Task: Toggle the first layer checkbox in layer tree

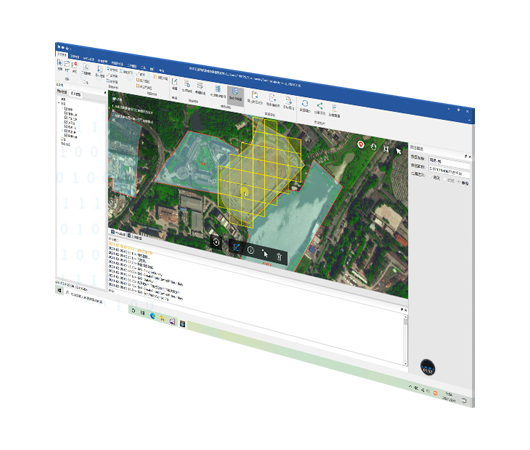Action: coord(65,109)
